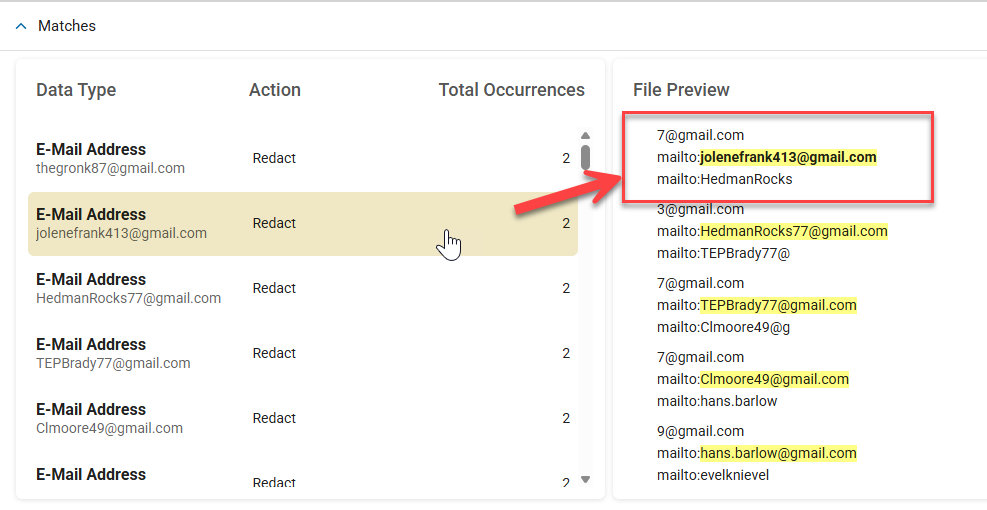Click highlighted jolenefrank413@gmail.com in File Preview
The width and height of the screenshot is (987, 510).
click(x=788, y=157)
